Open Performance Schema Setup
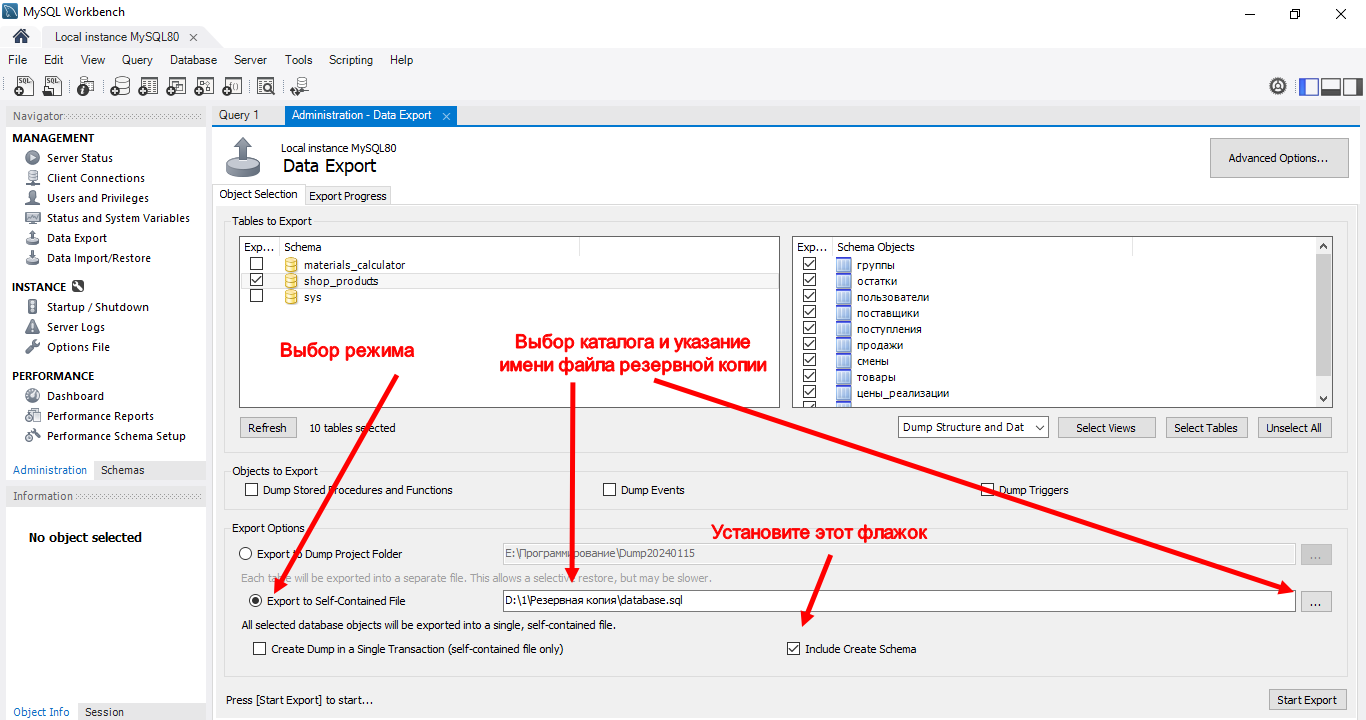The width and height of the screenshot is (1366, 720). pyautogui.click(x=116, y=436)
